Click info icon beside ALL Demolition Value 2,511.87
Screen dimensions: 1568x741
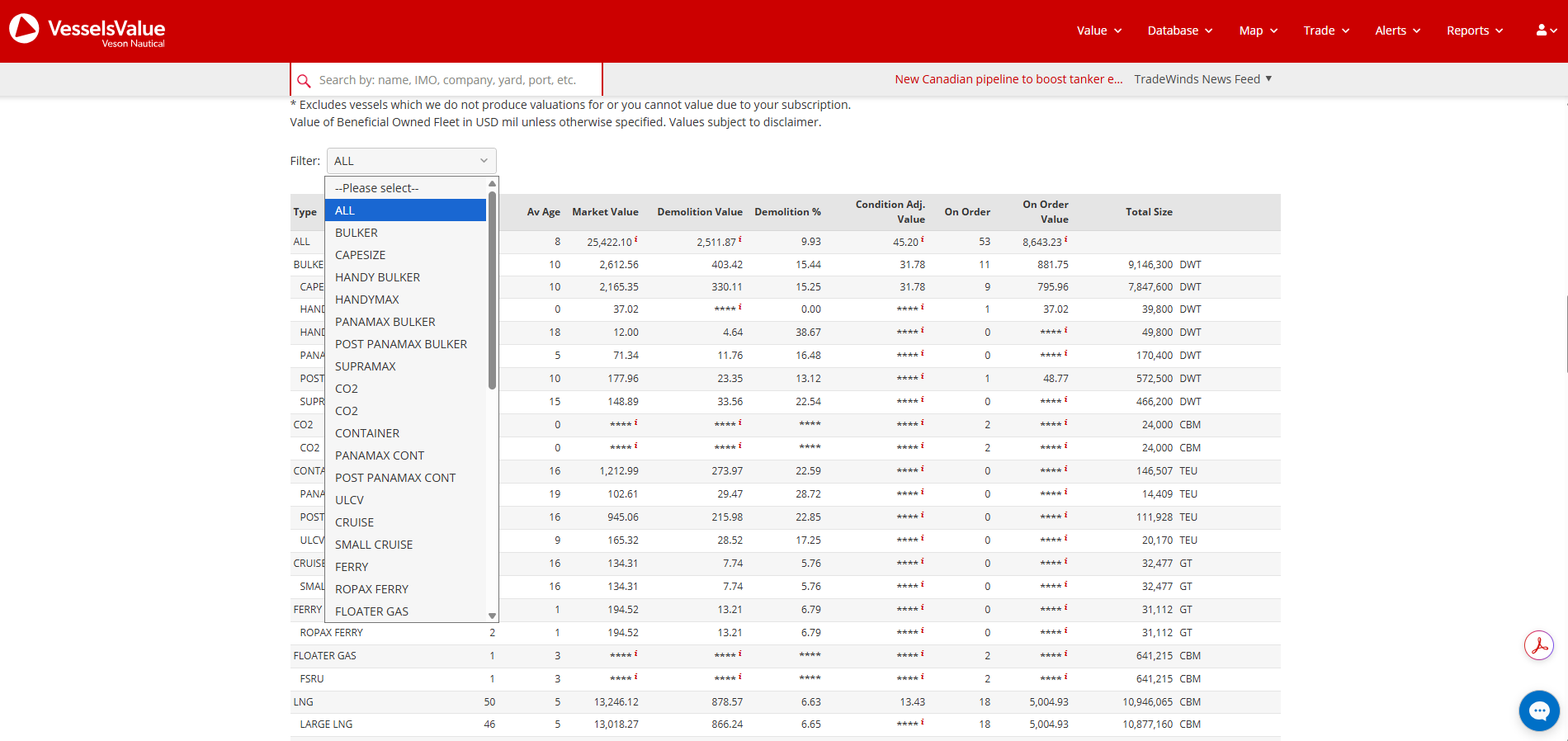pos(740,239)
